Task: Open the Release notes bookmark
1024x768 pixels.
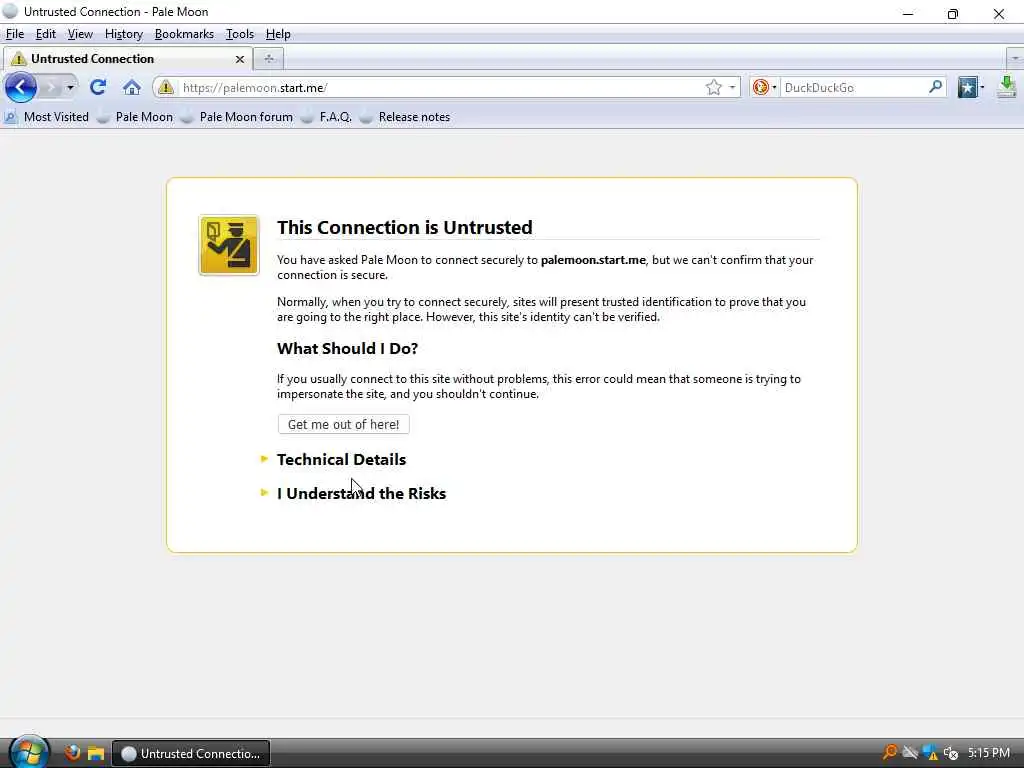Action: pyautogui.click(x=404, y=117)
